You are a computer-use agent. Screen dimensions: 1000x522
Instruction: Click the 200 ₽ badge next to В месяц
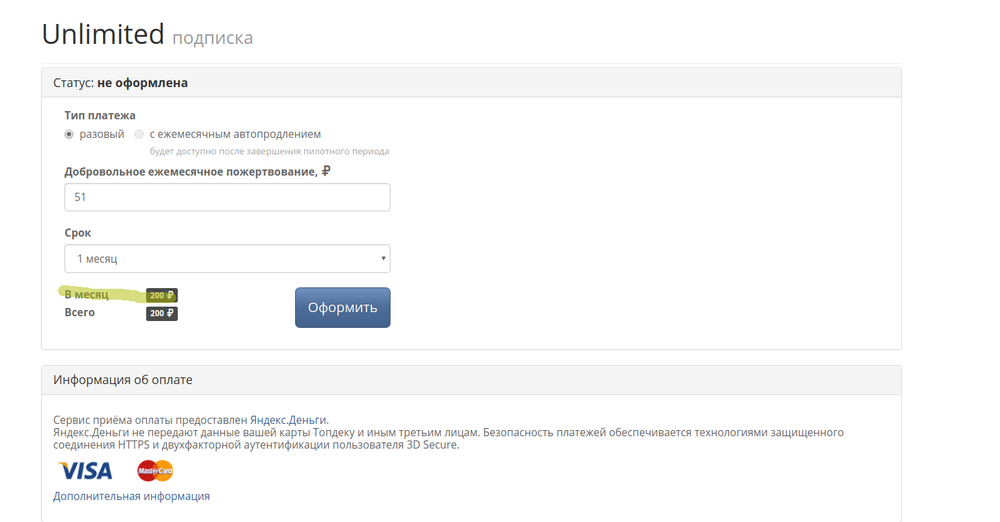(162, 296)
